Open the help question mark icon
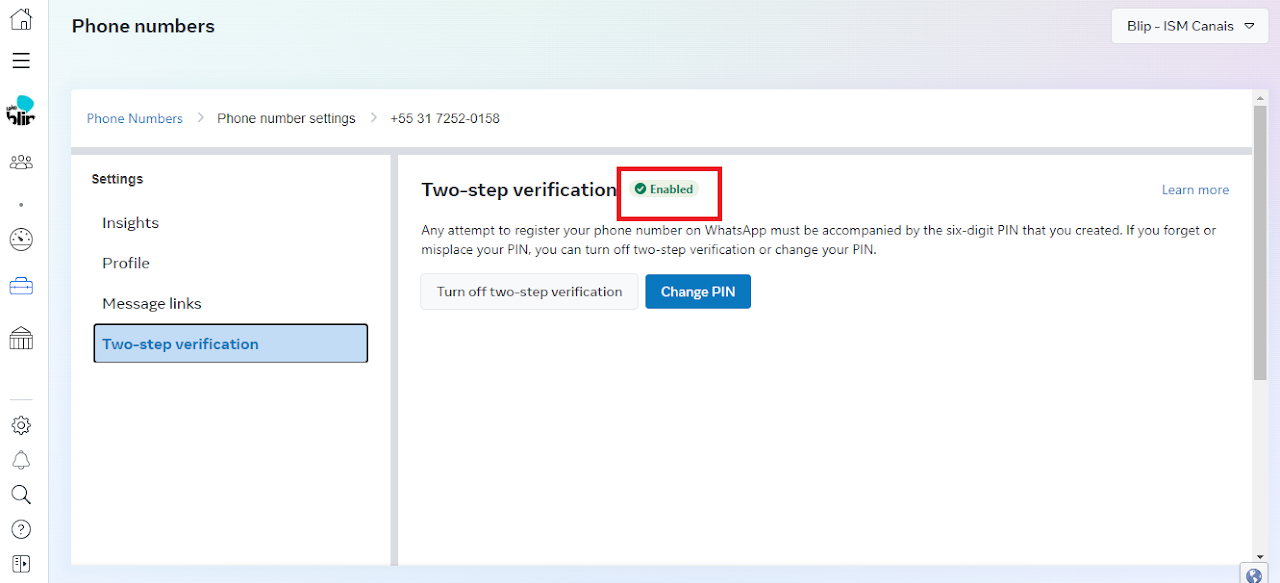Image resolution: width=1280 pixels, height=583 pixels. pyautogui.click(x=21, y=529)
